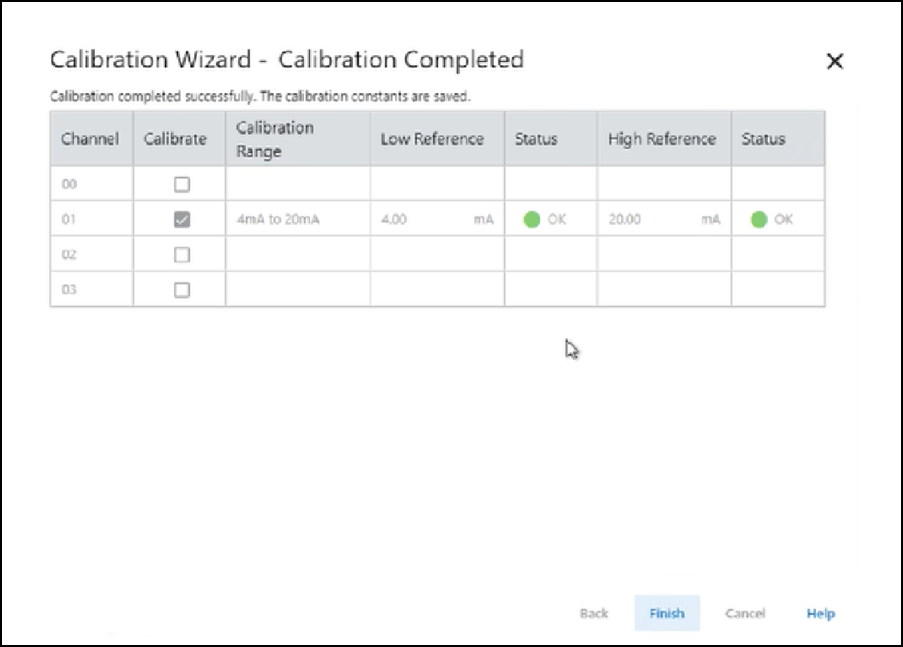
Task: Click the green High Reference status indicator
Action: point(758,220)
